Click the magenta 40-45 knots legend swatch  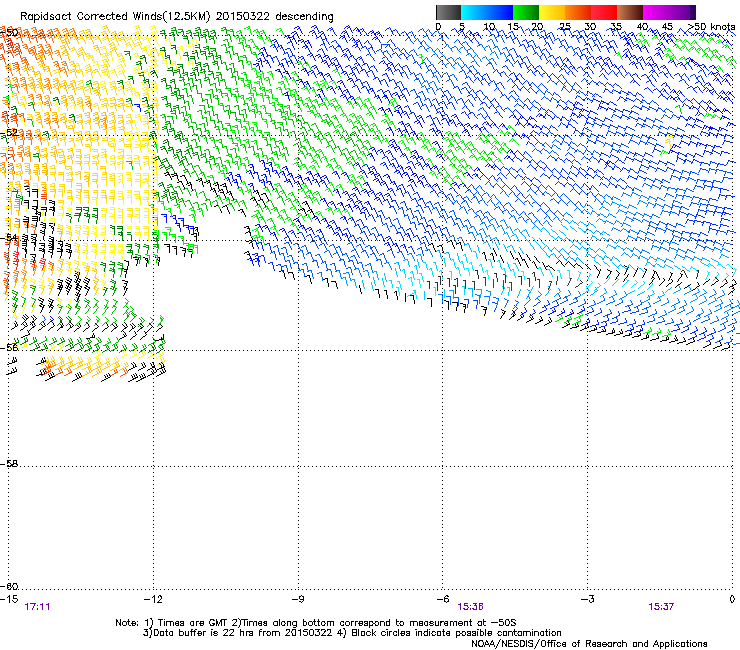[656, 12]
